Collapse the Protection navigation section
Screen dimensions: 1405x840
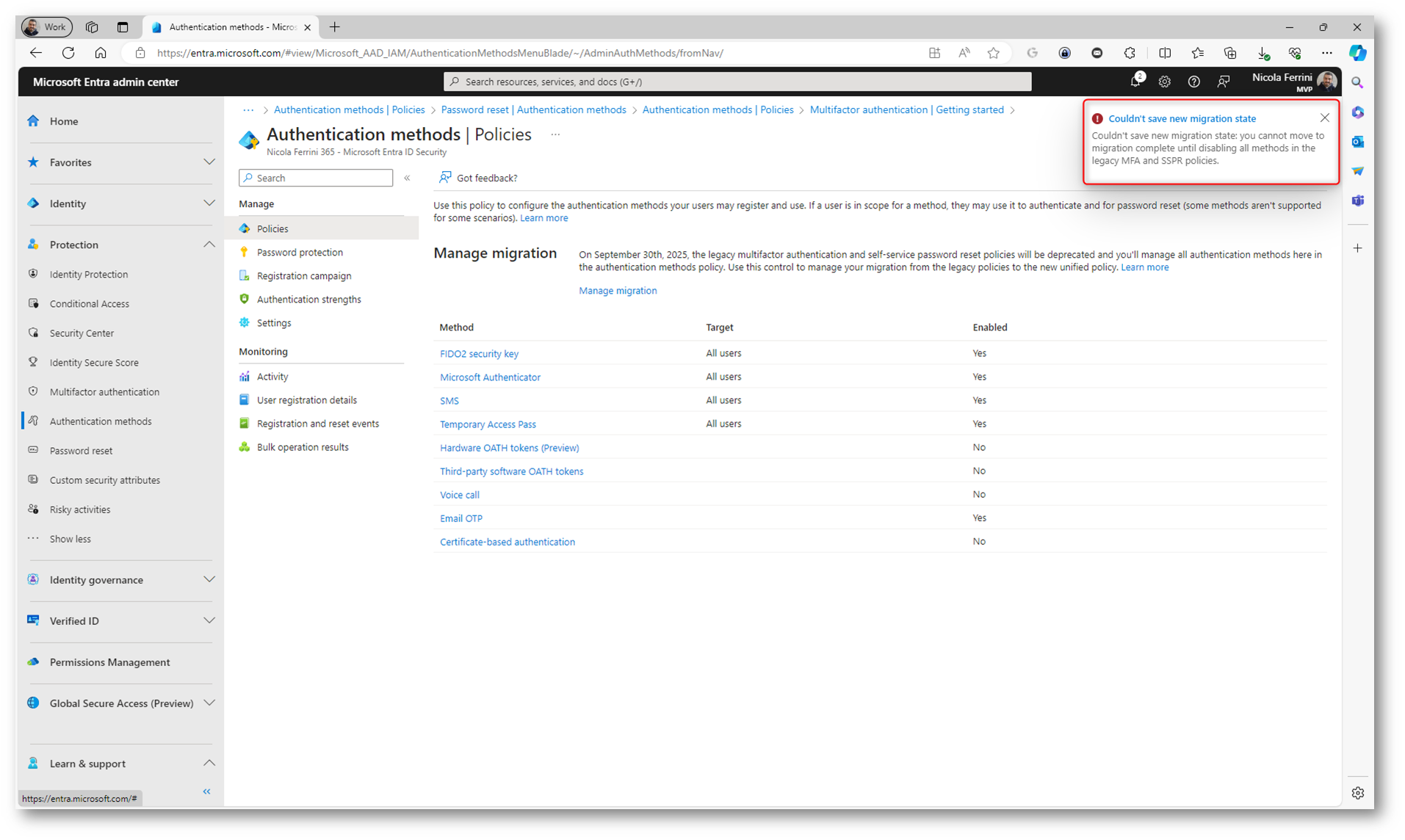pos(209,245)
